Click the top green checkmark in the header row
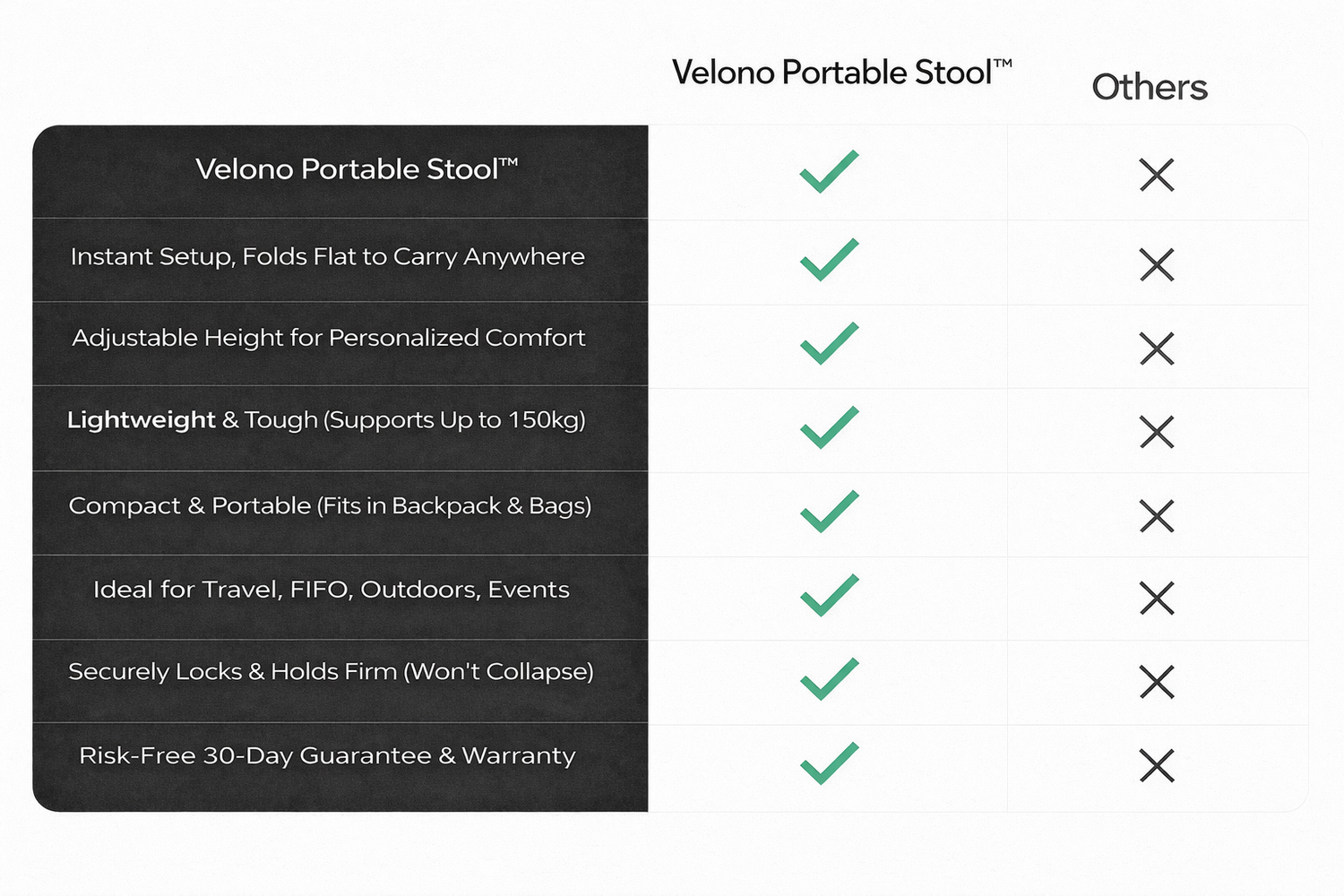Screen dimensions: 1344x896 [x=829, y=171]
